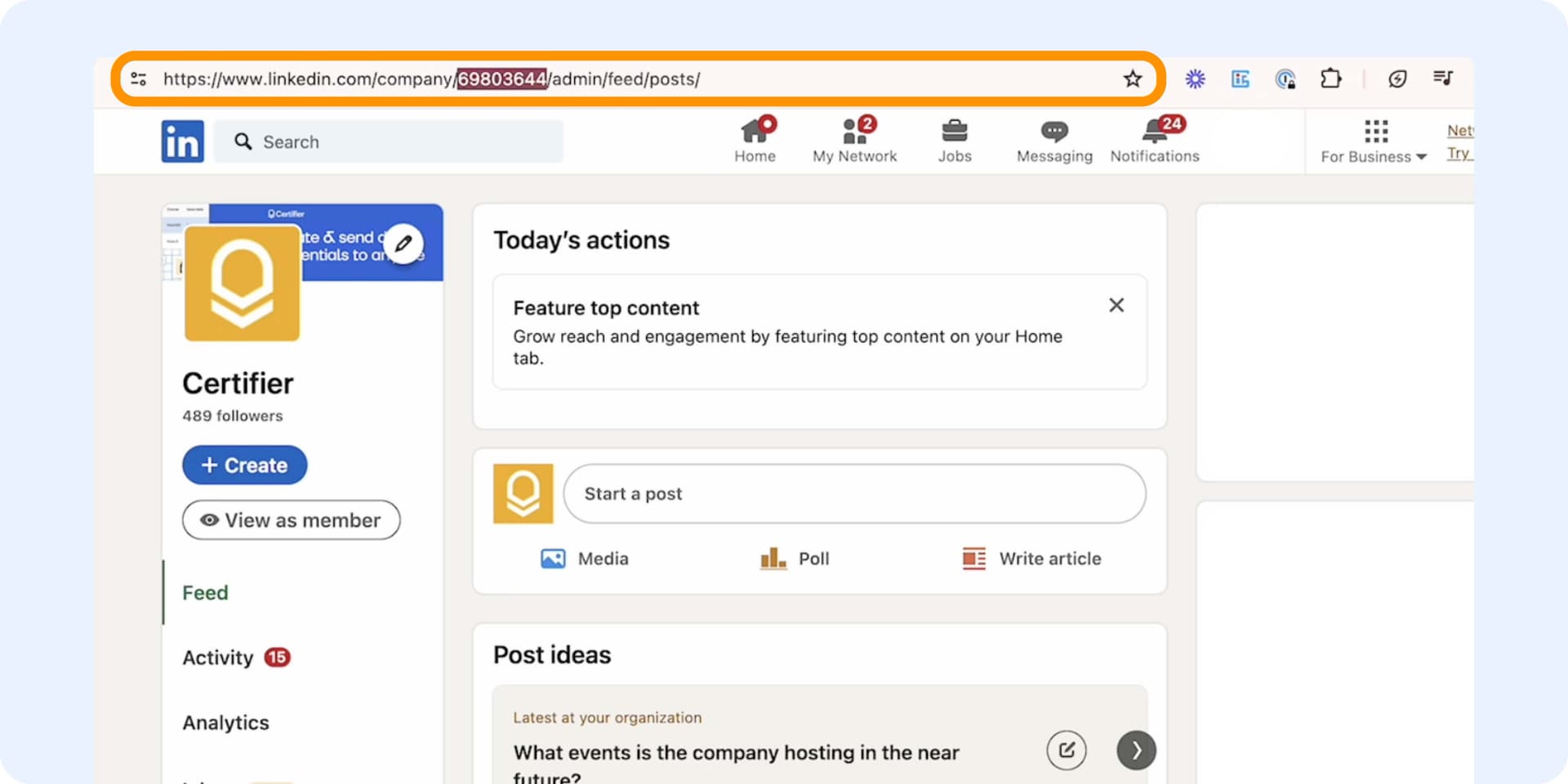Click the Create button

[x=244, y=465]
